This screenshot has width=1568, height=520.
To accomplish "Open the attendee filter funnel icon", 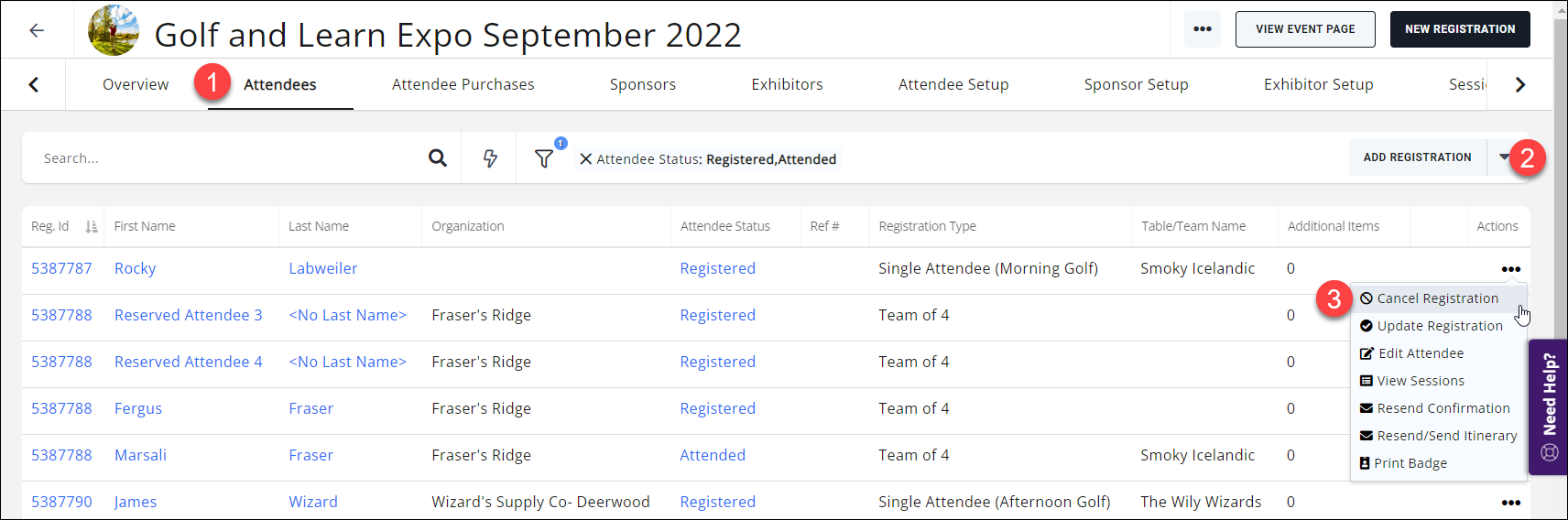I will point(544,158).
